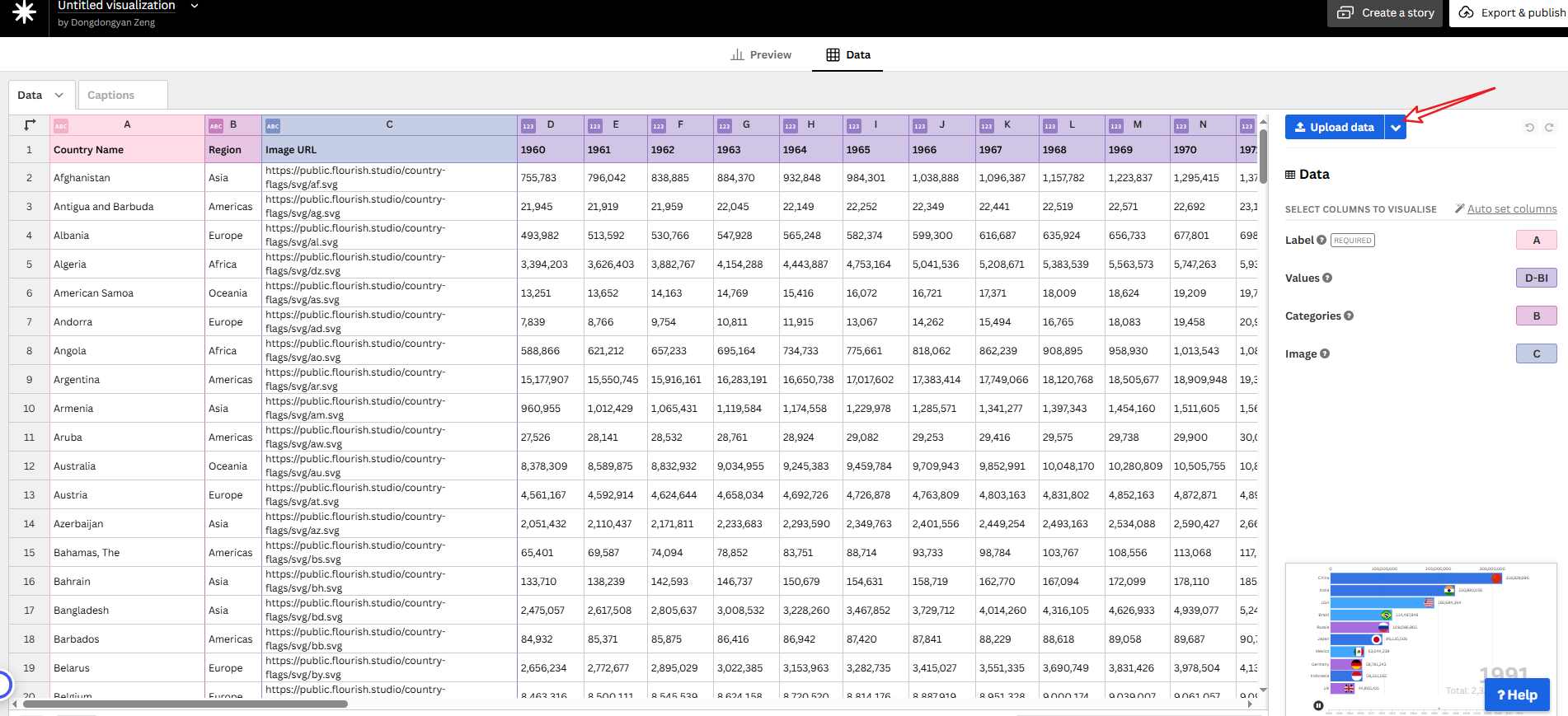Select the "Bahamas, The" cell
The width and height of the screenshot is (1568, 716).
click(x=128, y=553)
